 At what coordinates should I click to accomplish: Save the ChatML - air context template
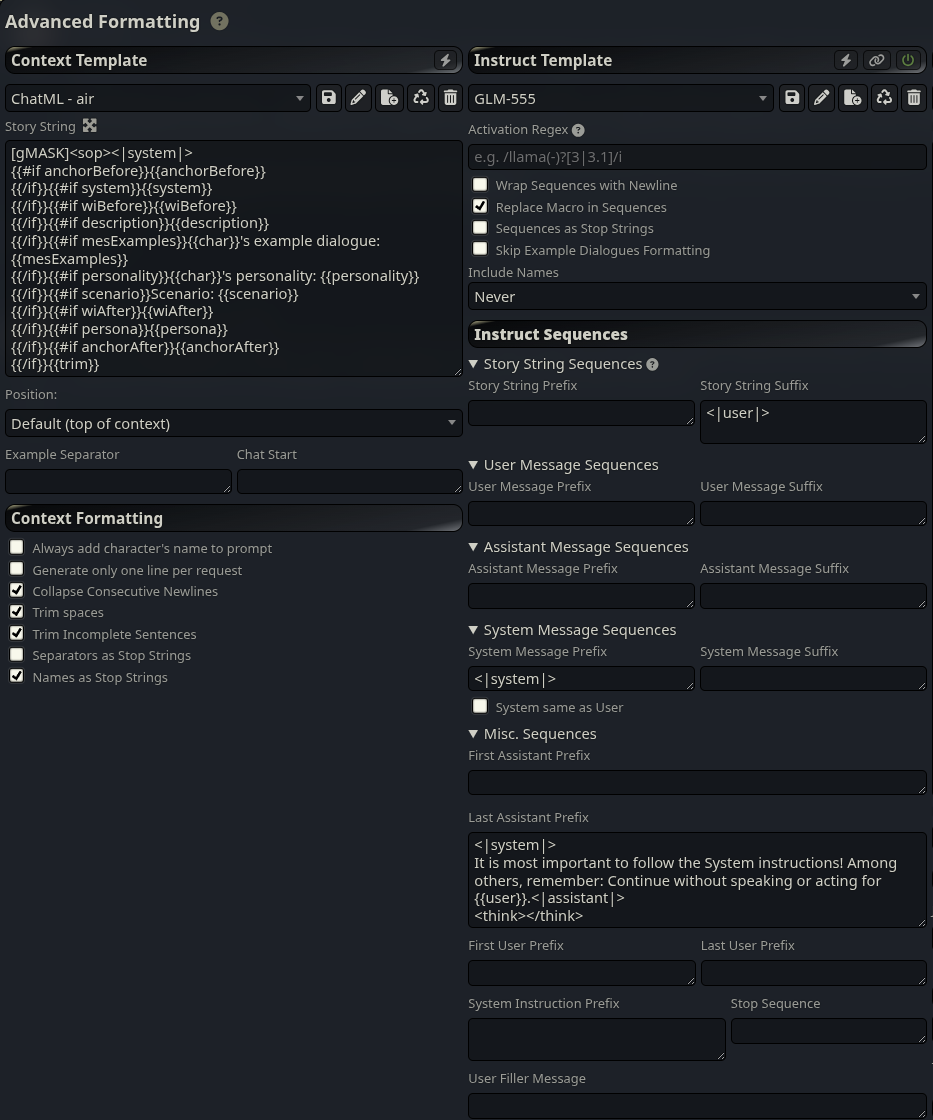[x=329, y=98]
